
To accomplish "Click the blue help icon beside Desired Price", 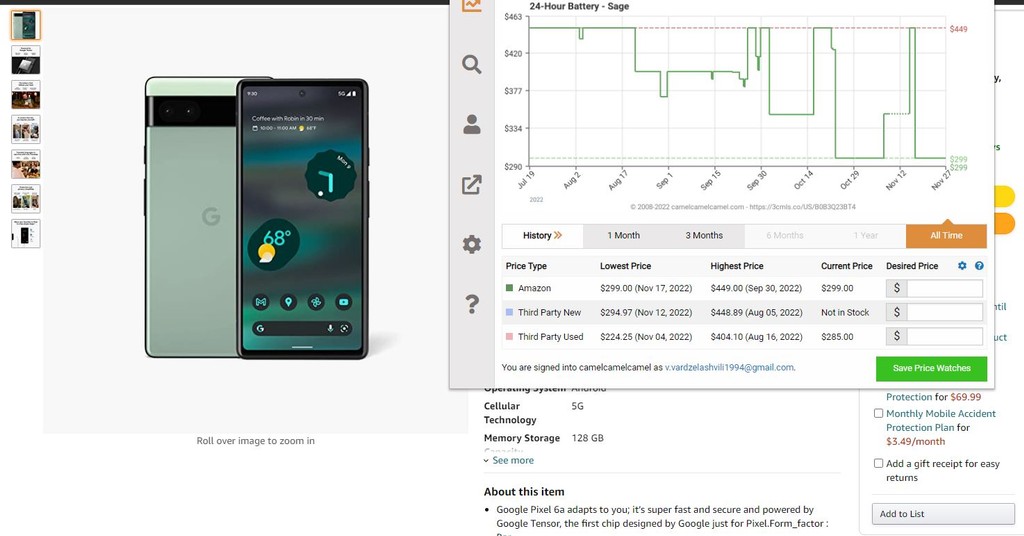I will click(x=979, y=266).
